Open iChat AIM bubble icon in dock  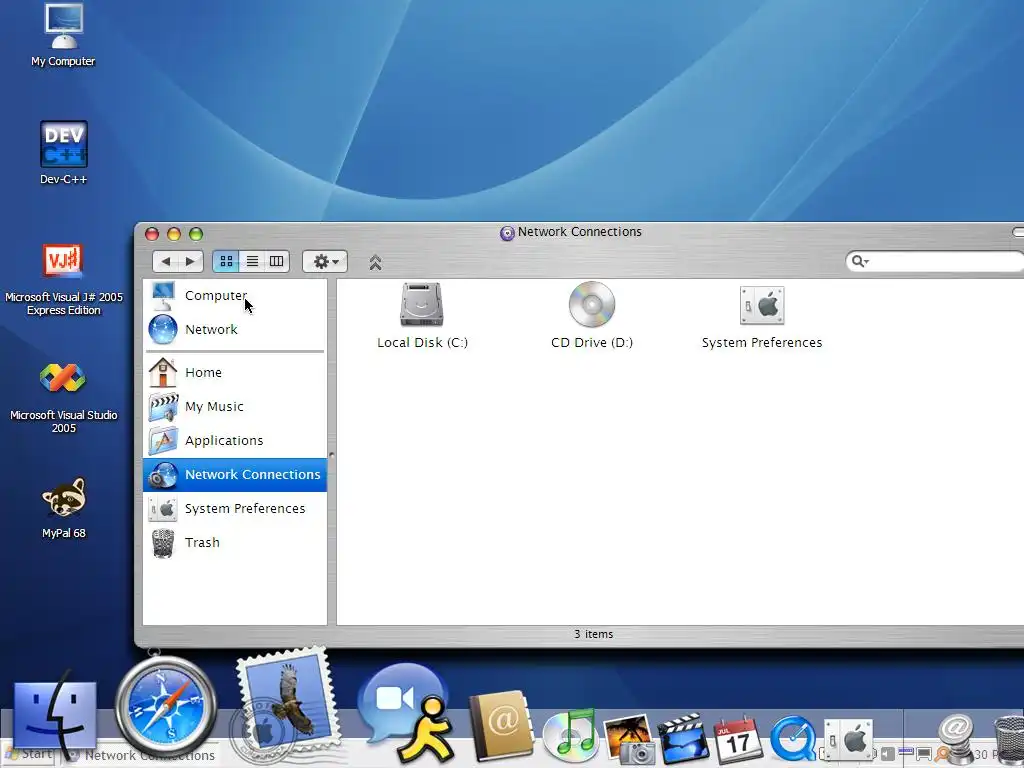[408, 712]
